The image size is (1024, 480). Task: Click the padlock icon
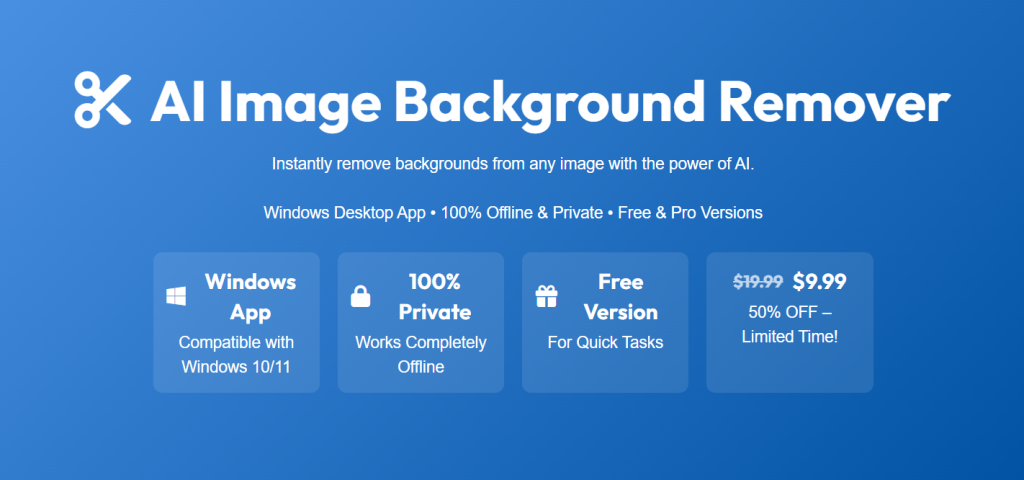click(x=360, y=296)
